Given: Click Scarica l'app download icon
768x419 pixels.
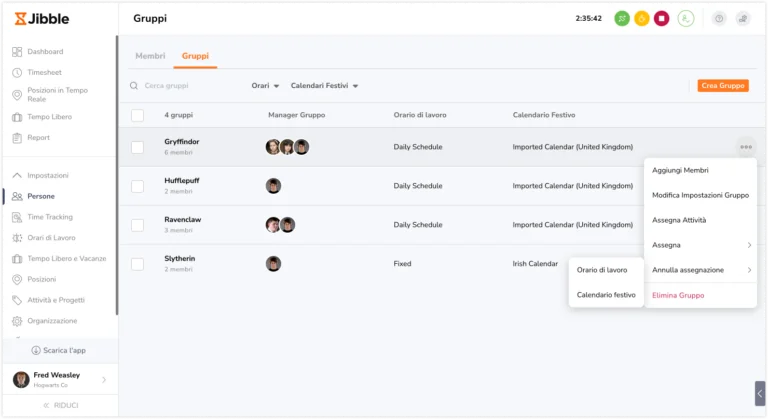Looking at the screenshot, I should tap(36, 350).
